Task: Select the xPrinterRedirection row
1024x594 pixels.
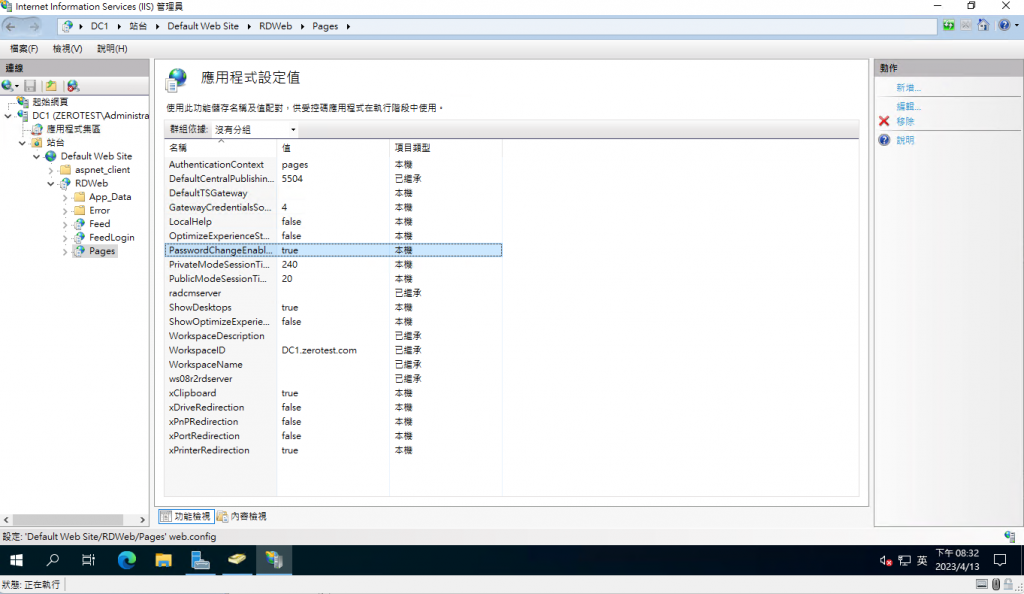Action: [333, 450]
